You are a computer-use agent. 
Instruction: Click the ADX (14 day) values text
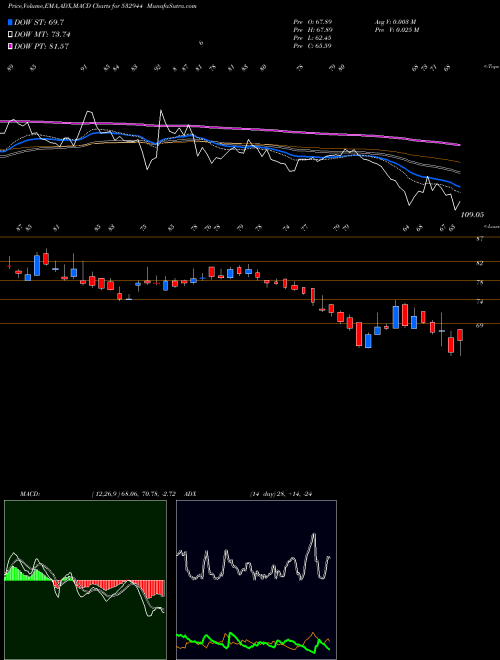pyautogui.click(x=281, y=494)
